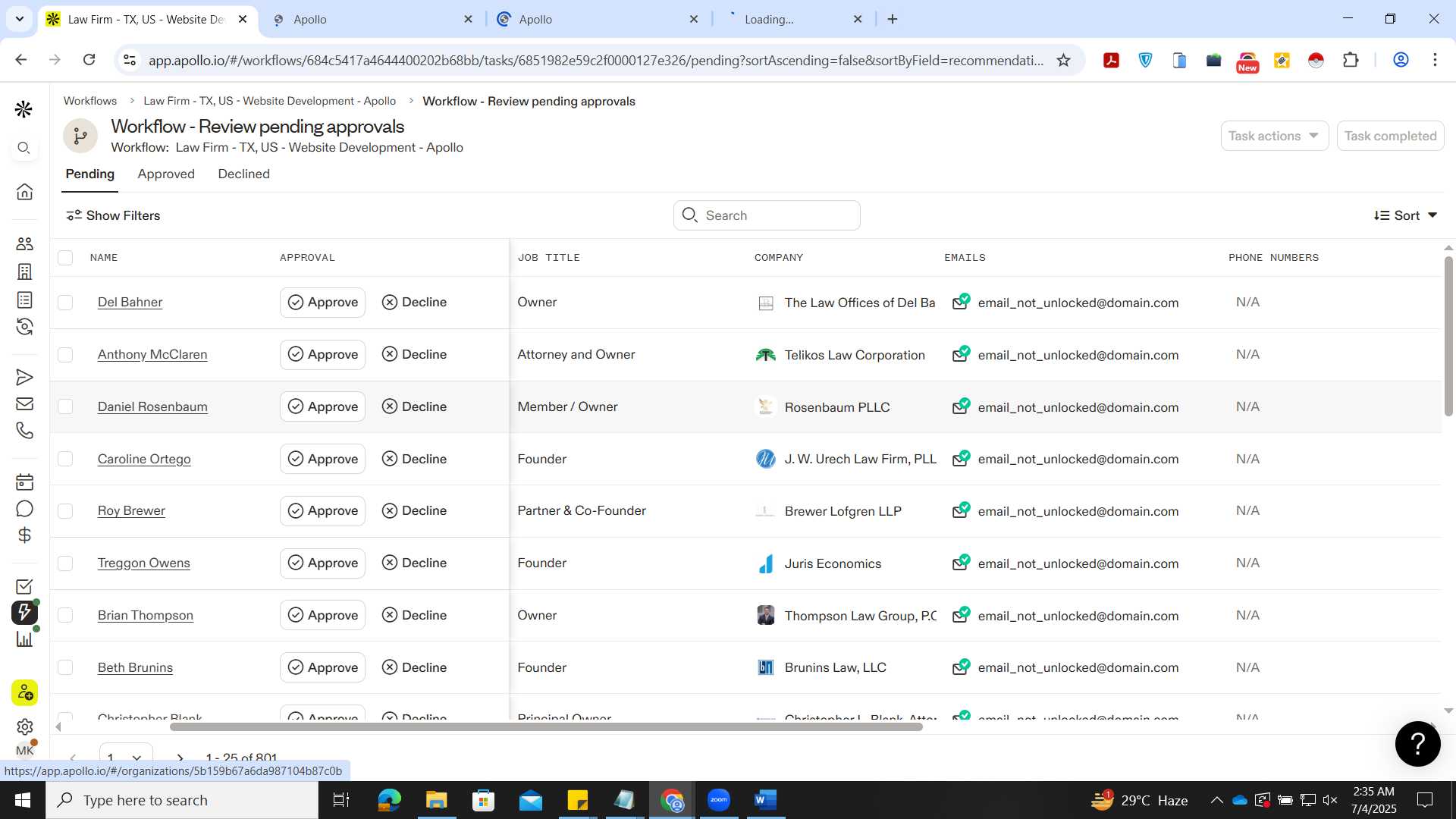Approve Roy Brewer

click(322, 511)
